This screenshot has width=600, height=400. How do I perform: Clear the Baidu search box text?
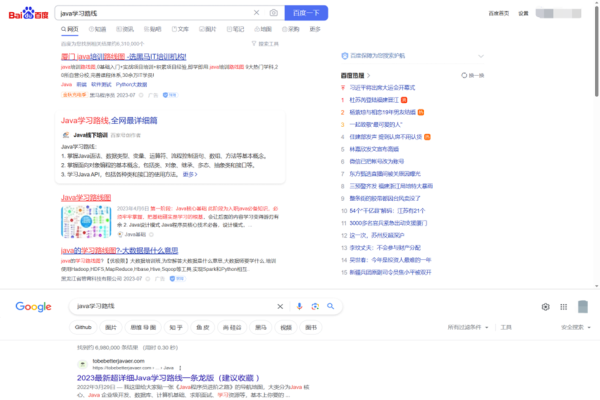(256, 13)
